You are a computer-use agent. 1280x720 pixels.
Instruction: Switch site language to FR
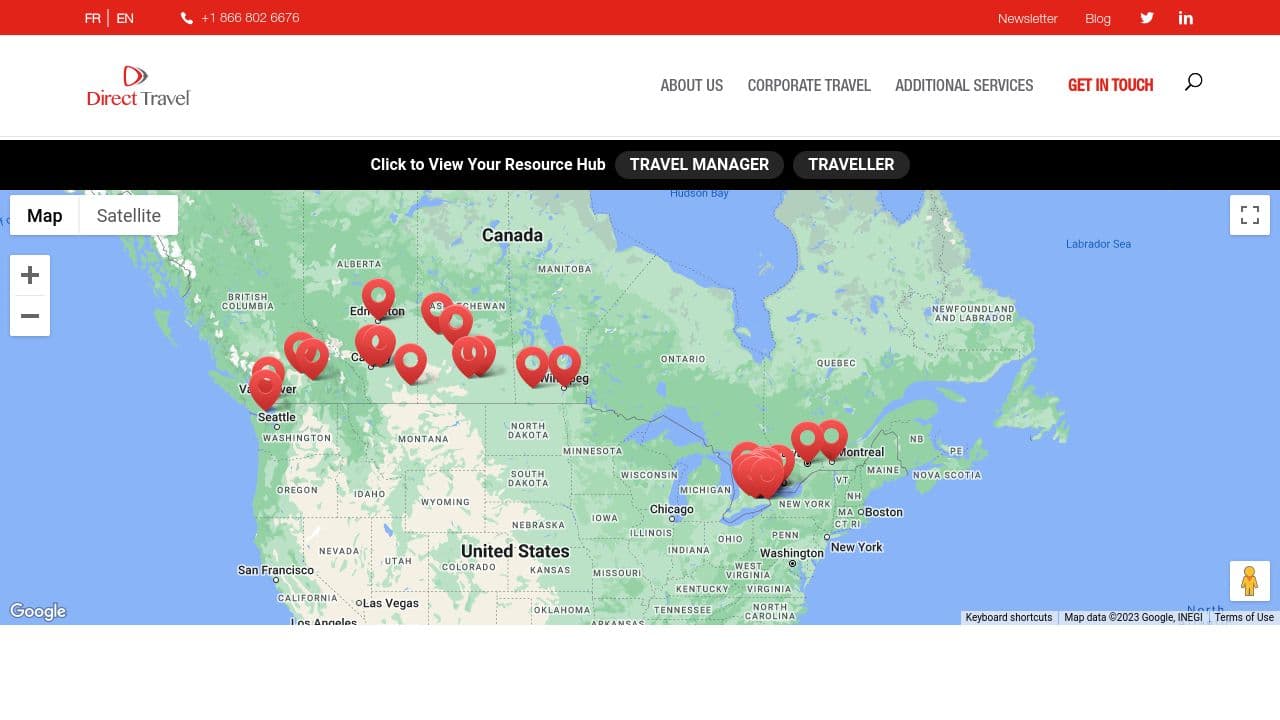92,18
